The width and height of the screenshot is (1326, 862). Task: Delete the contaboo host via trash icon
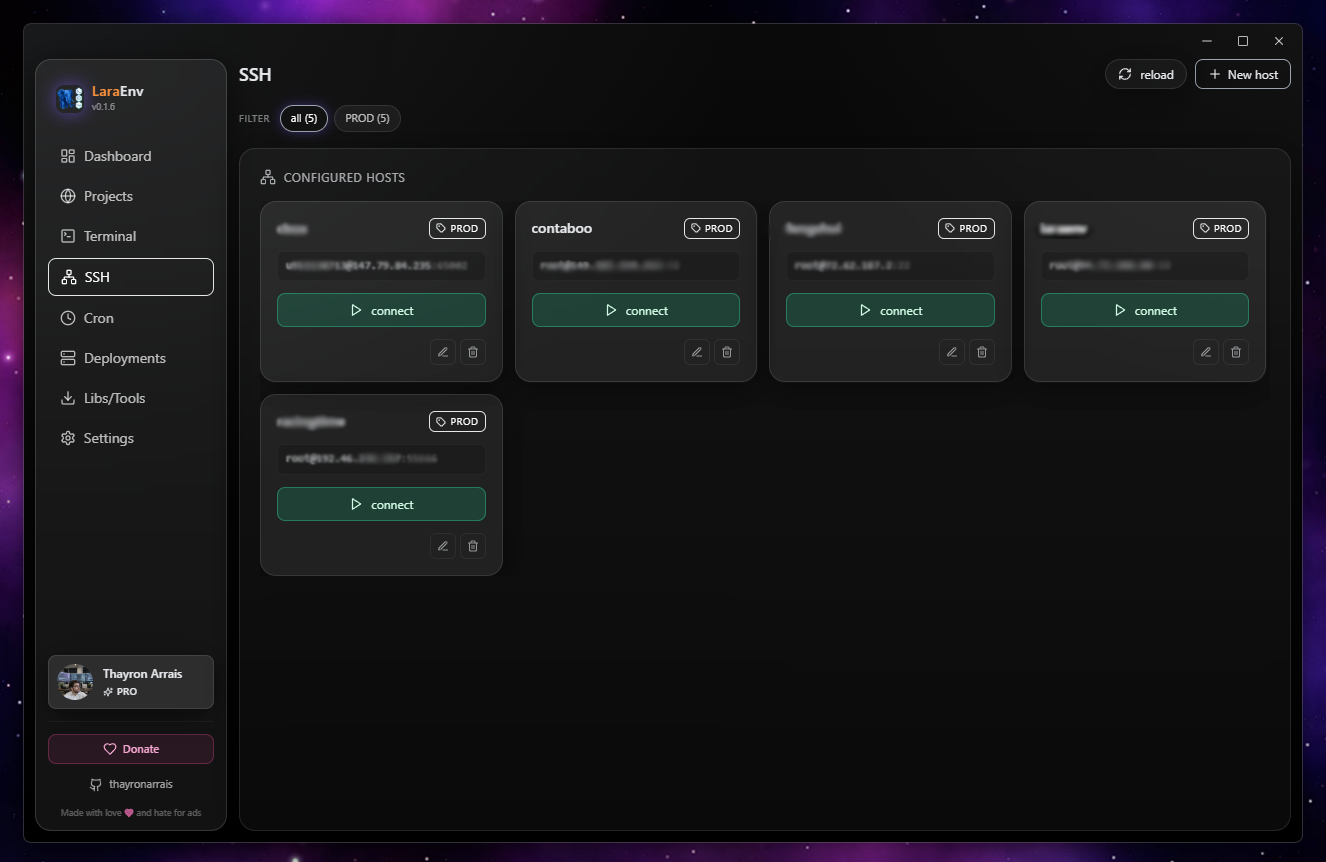click(727, 352)
